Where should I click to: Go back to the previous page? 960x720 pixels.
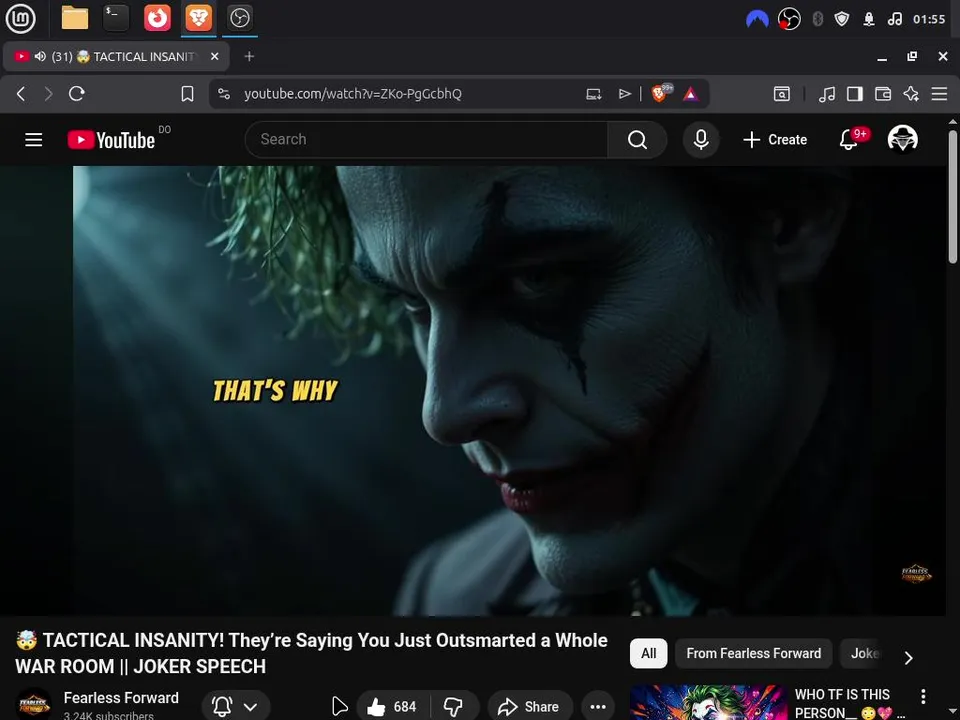pyautogui.click(x=21, y=94)
